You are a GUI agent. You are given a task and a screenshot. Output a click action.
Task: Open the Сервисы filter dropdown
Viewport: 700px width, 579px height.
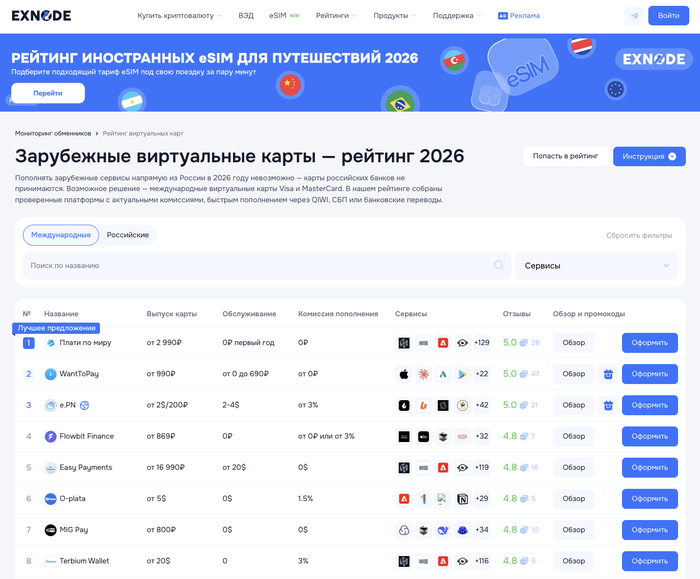pos(596,266)
